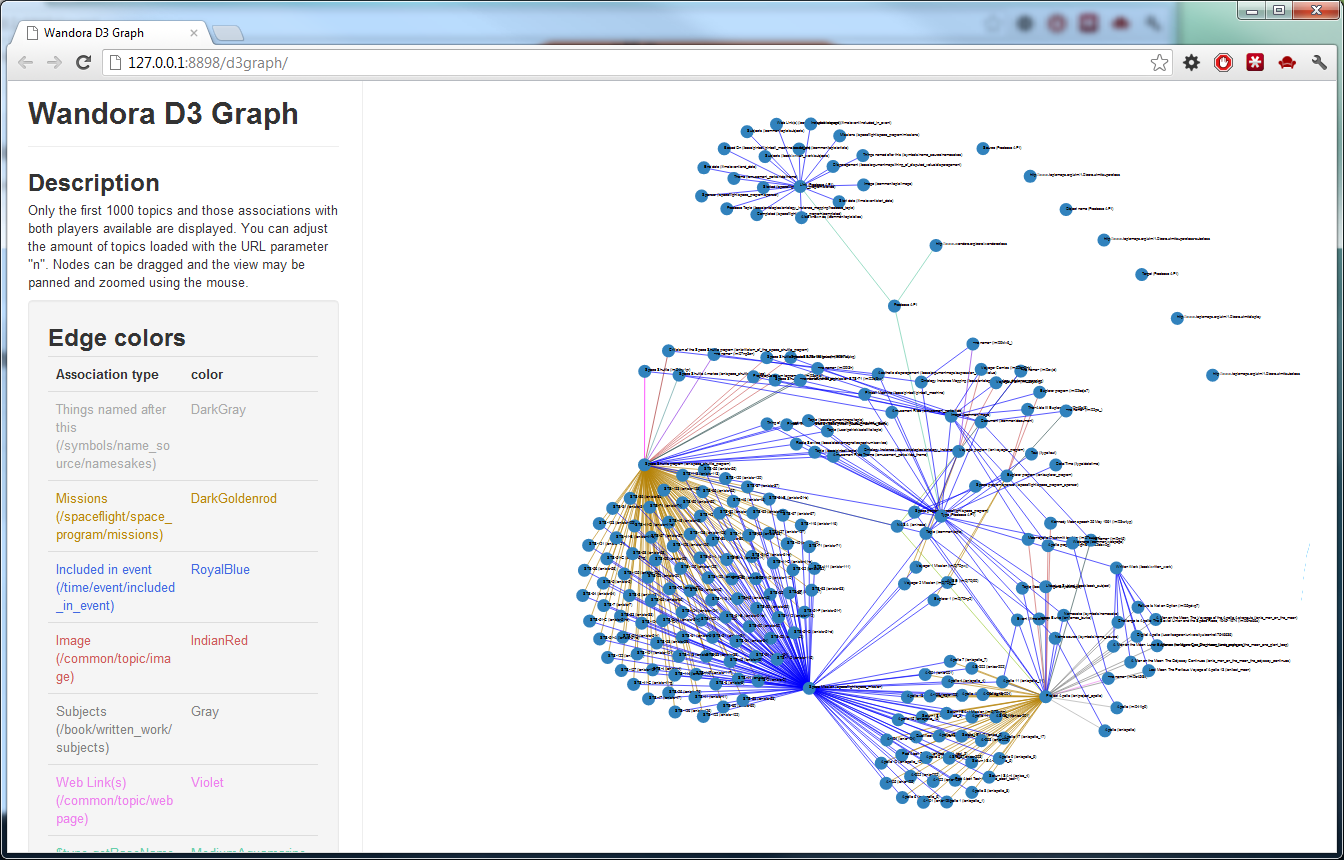Close the Wandora D3 Graph tab

194,32
